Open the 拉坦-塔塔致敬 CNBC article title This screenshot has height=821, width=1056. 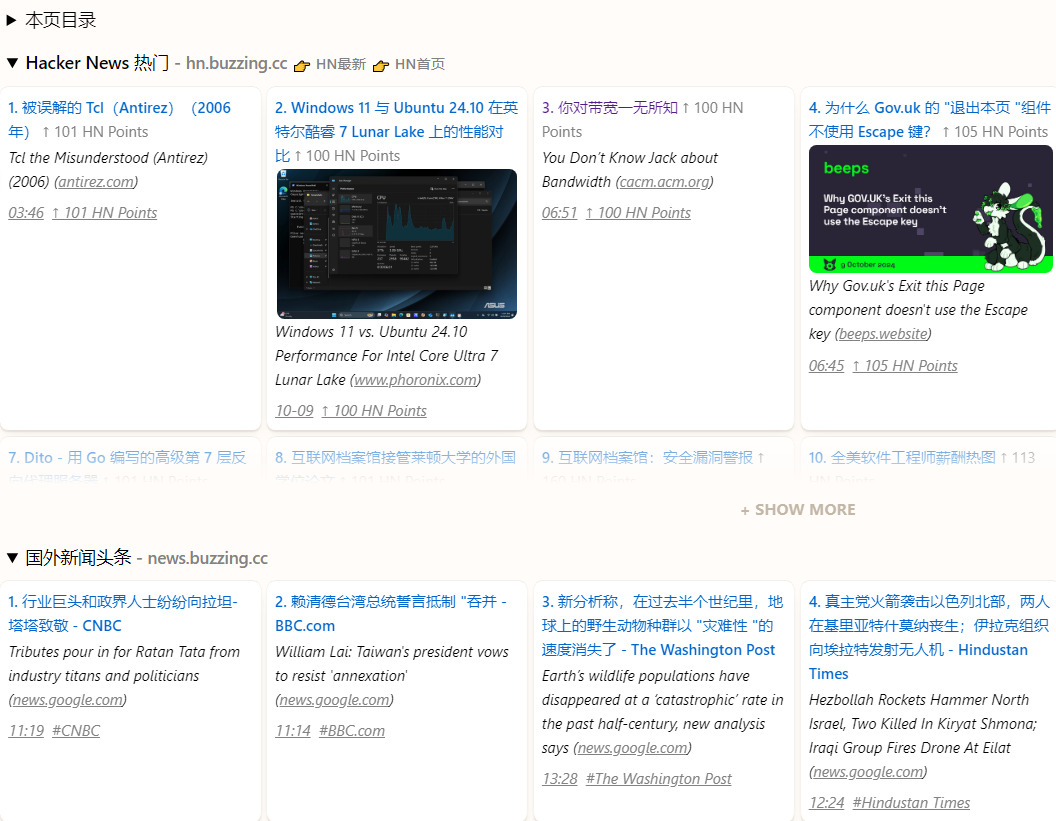click(123, 614)
